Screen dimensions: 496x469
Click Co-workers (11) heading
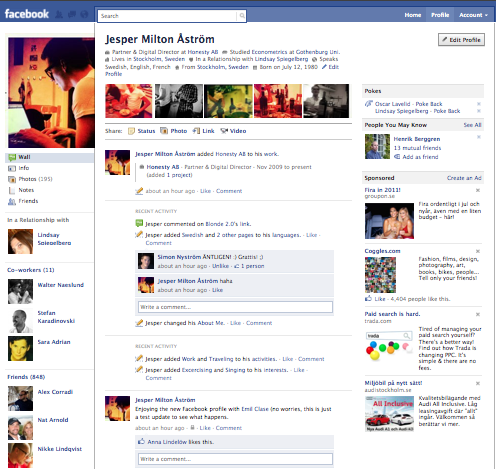31,270
